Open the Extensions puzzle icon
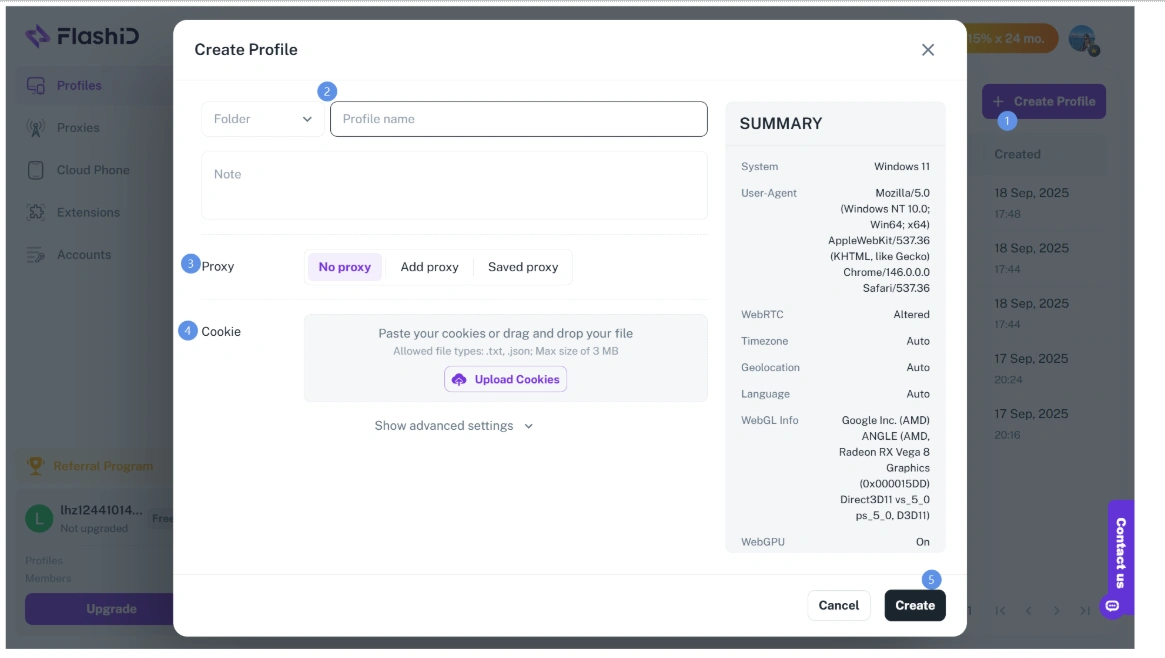Viewport: 1165px width, 658px height. pos(36,212)
